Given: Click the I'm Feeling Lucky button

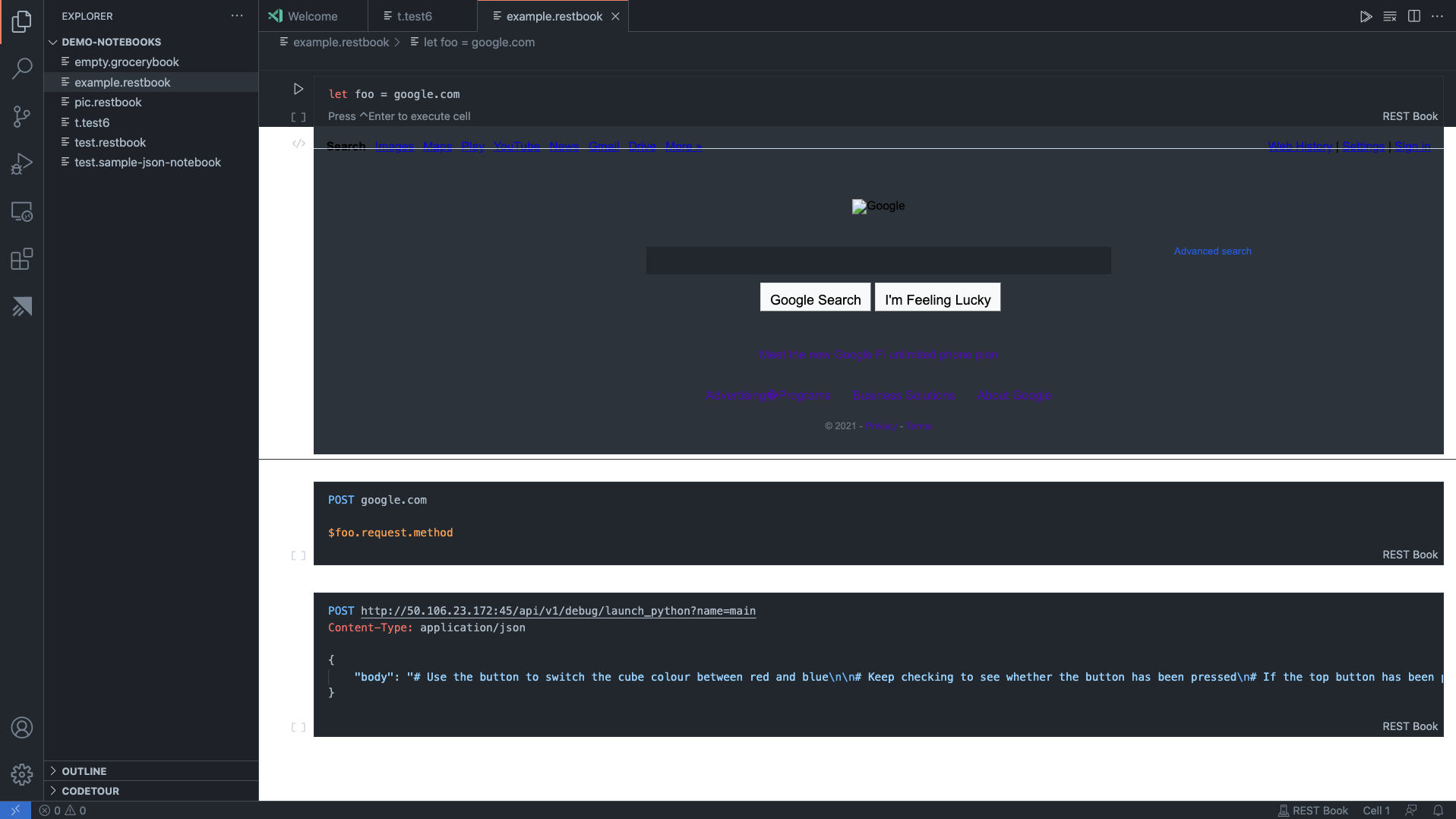Looking at the screenshot, I should coord(937,297).
